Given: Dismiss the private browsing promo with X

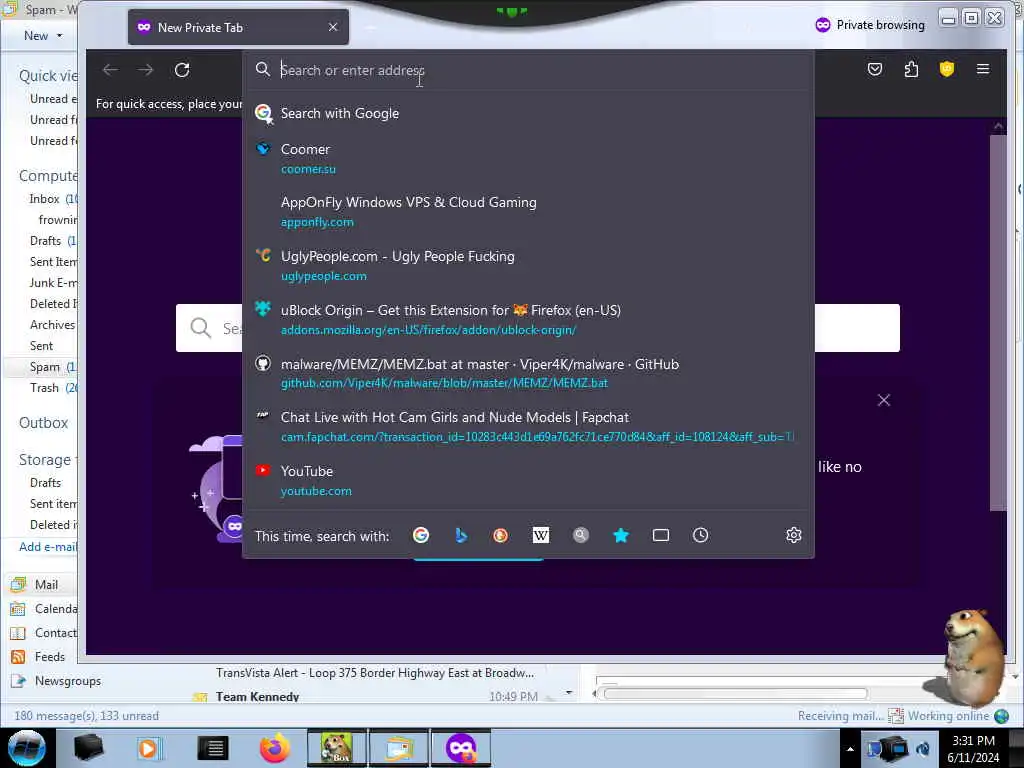Looking at the screenshot, I should coord(884,400).
